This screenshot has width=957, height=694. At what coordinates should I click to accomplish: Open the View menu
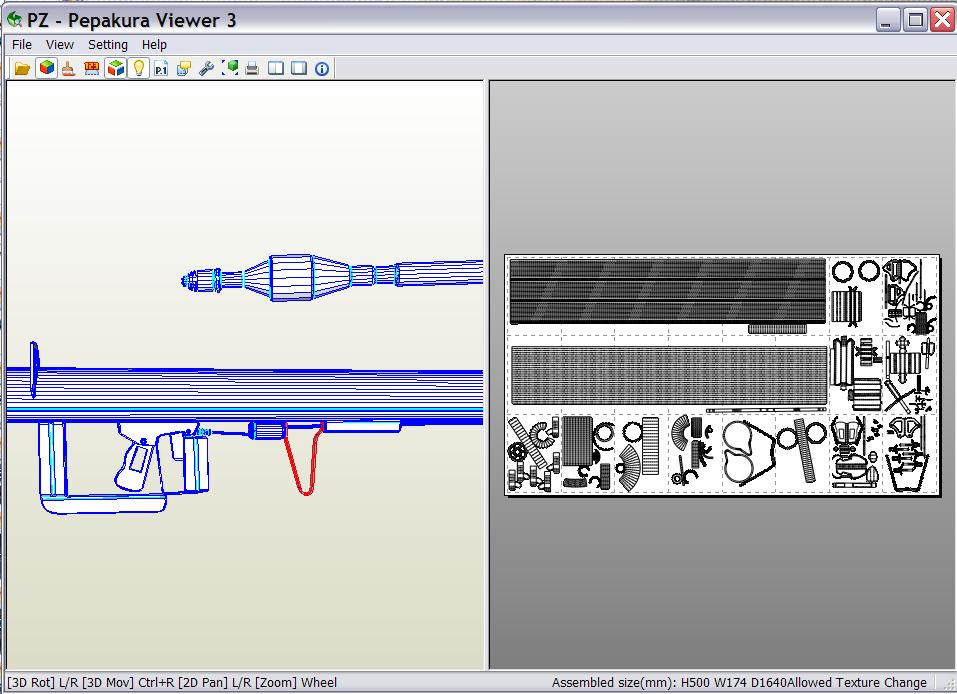pyautogui.click(x=60, y=44)
